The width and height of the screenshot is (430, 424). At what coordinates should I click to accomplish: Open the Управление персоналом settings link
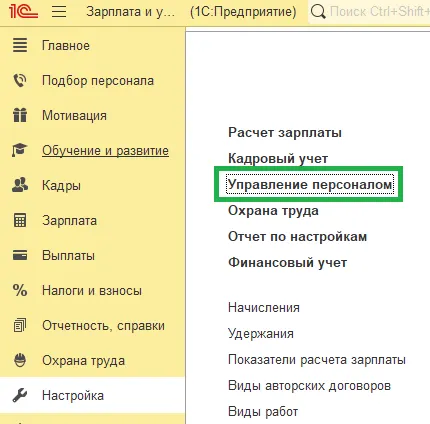pyautogui.click(x=310, y=184)
